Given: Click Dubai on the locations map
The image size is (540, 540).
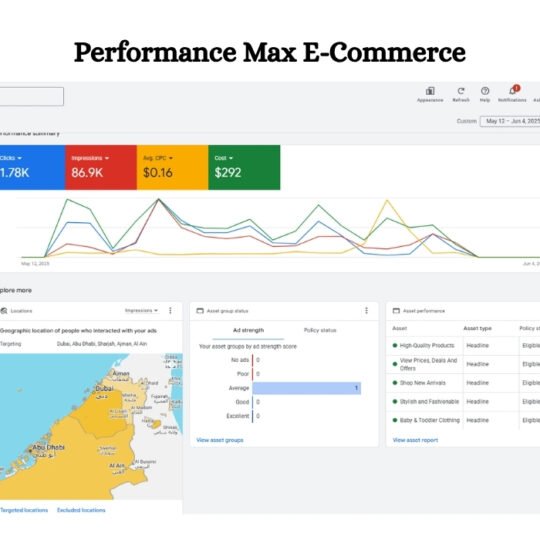Looking at the screenshot, I should [104, 388].
